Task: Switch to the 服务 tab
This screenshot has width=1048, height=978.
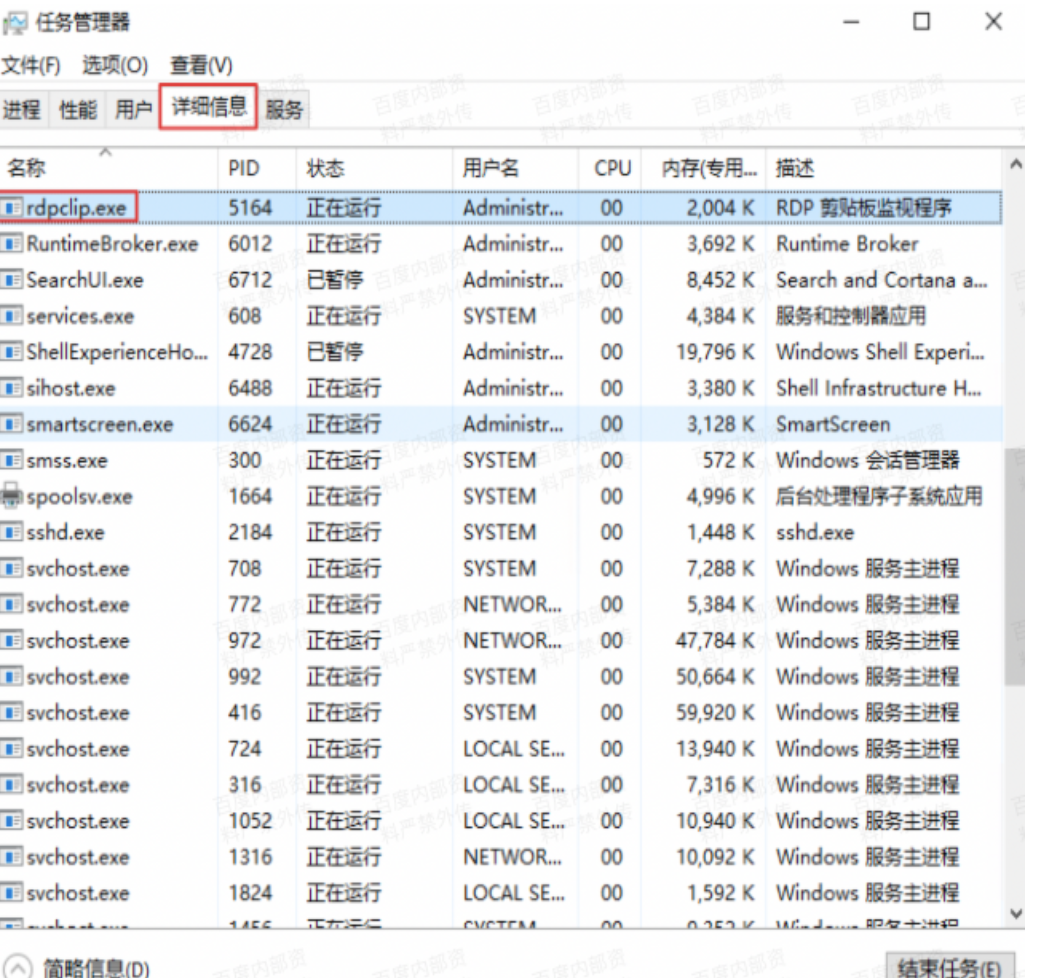Action: tap(285, 110)
